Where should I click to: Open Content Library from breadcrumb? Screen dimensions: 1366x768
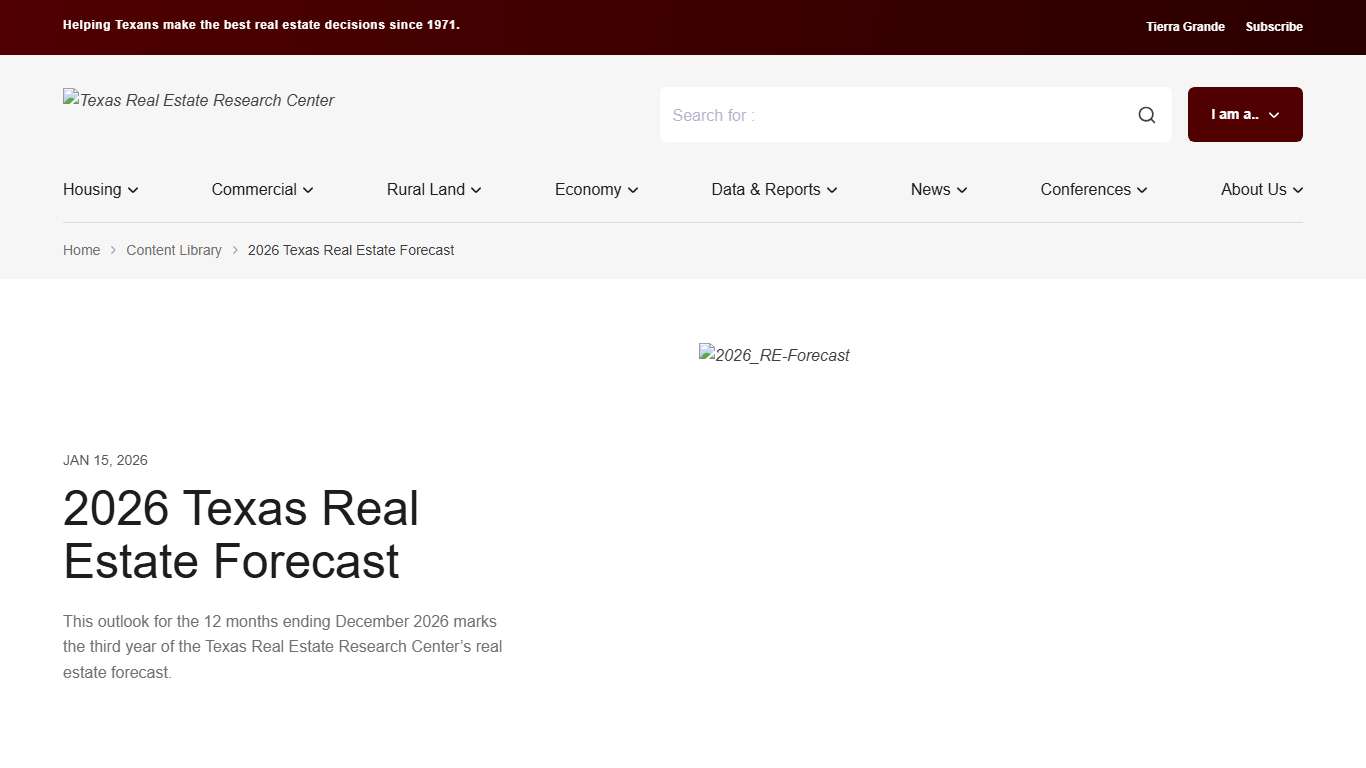point(174,250)
